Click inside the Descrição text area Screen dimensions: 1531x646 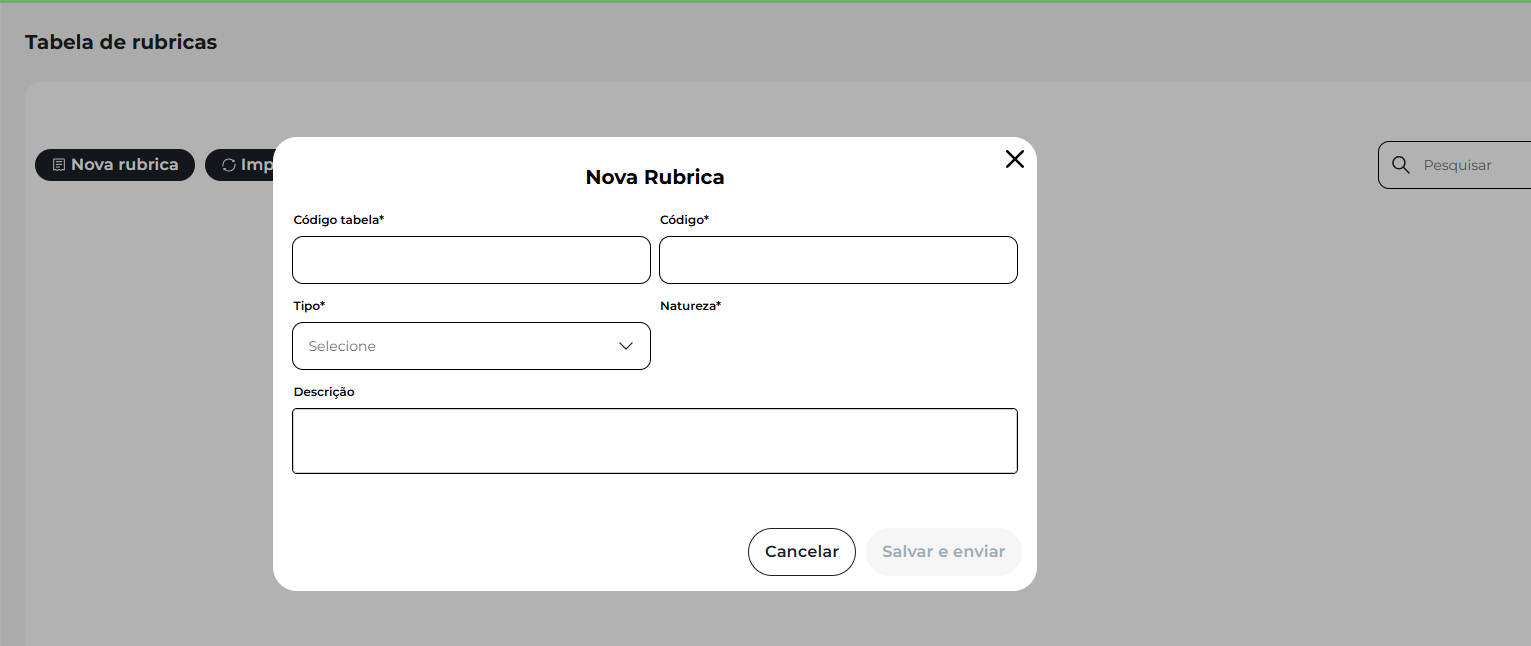tap(654, 440)
